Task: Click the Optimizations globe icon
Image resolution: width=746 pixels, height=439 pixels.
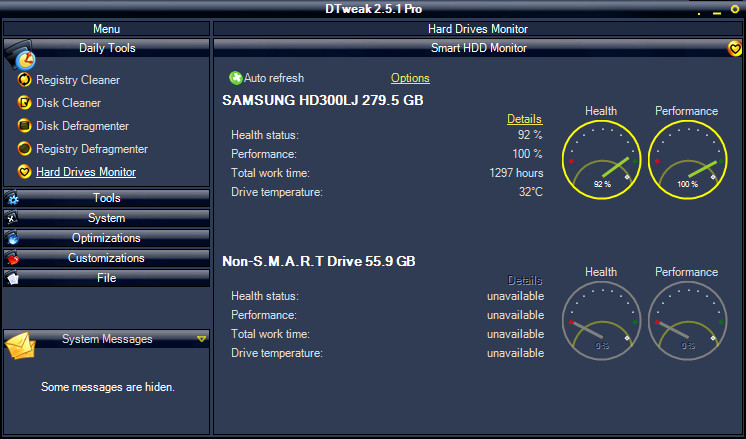Action: (x=12, y=238)
